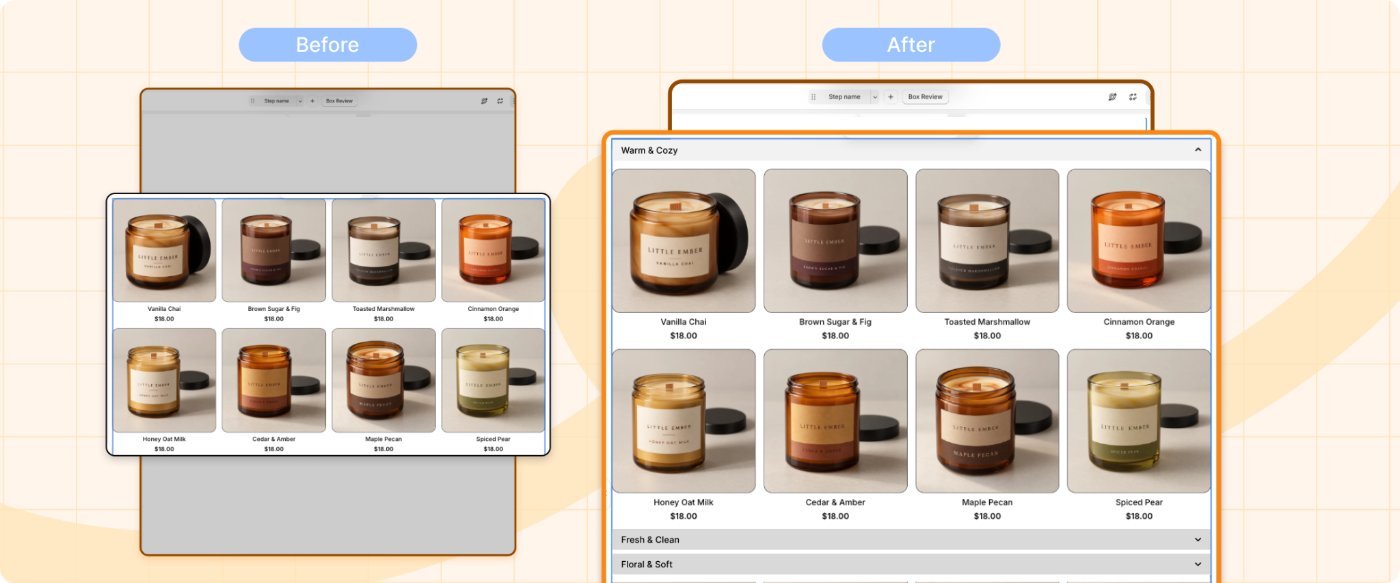
Task: Click the "Cedar & Amber" name in the Before panel
Action: (x=274, y=439)
